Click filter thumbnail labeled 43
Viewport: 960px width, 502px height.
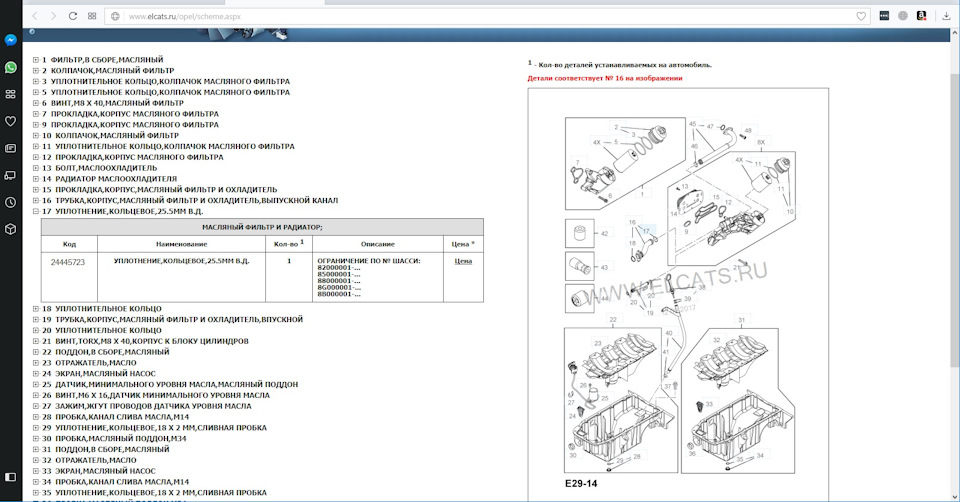[579, 266]
